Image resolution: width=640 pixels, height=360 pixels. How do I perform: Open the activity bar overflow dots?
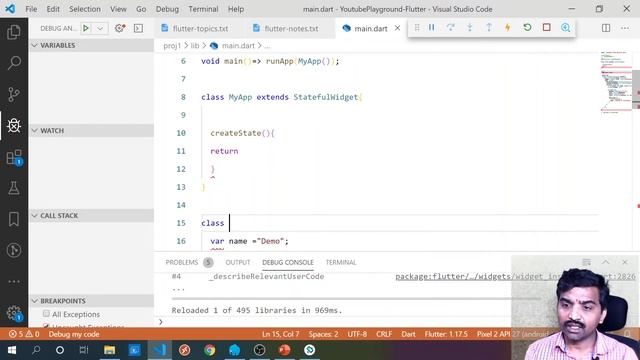tap(14, 281)
